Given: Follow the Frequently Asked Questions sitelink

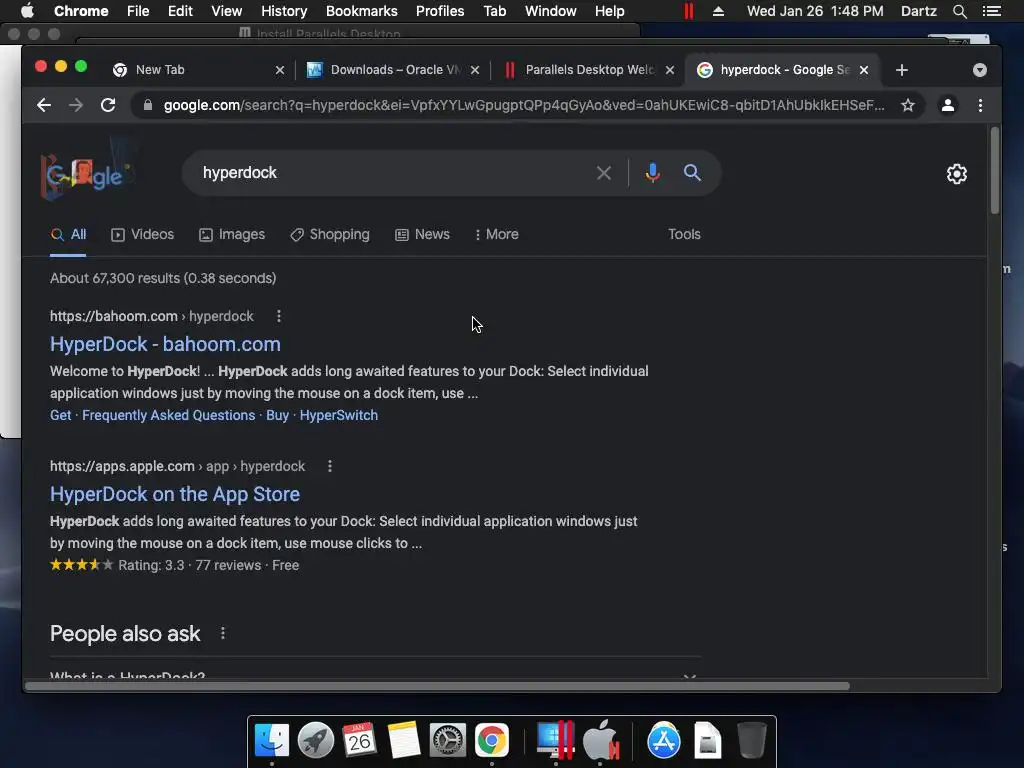Looking at the screenshot, I should (x=168, y=415).
